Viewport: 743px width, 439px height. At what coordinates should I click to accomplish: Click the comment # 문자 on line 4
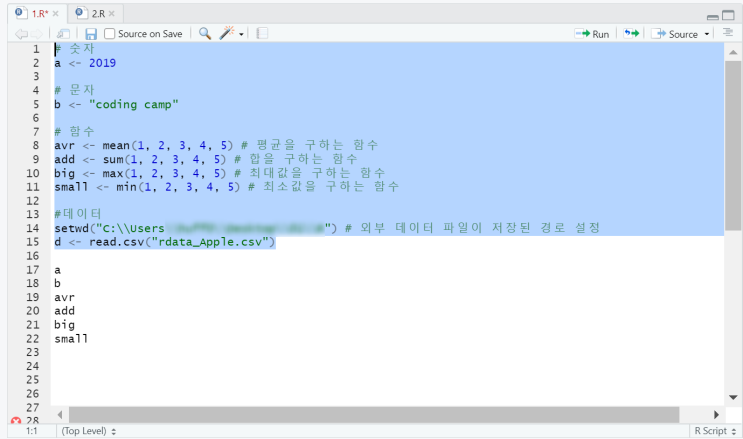click(x=75, y=90)
